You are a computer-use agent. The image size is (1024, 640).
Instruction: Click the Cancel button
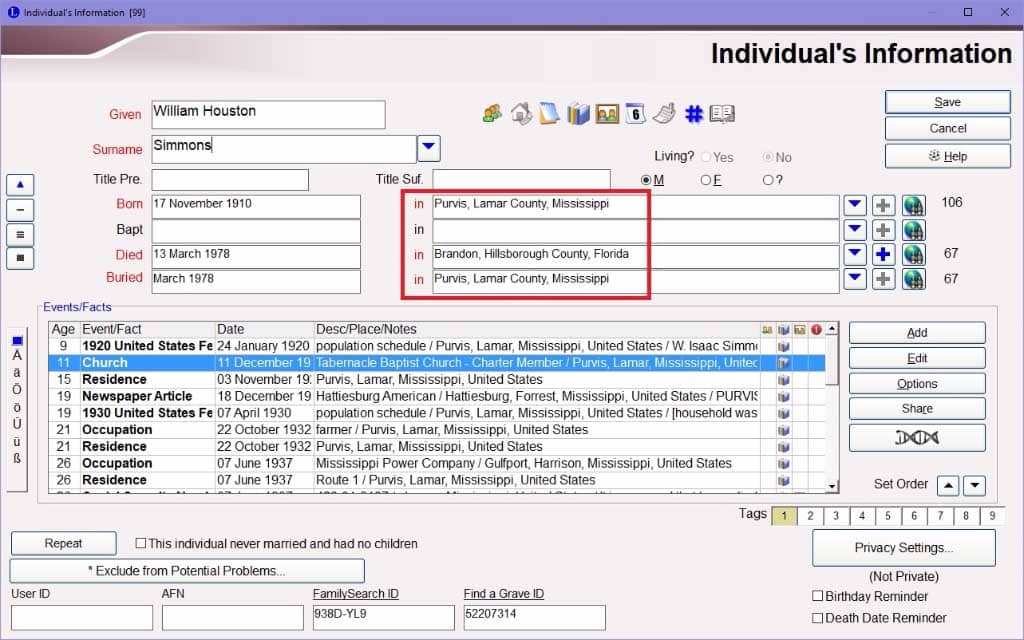948,129
